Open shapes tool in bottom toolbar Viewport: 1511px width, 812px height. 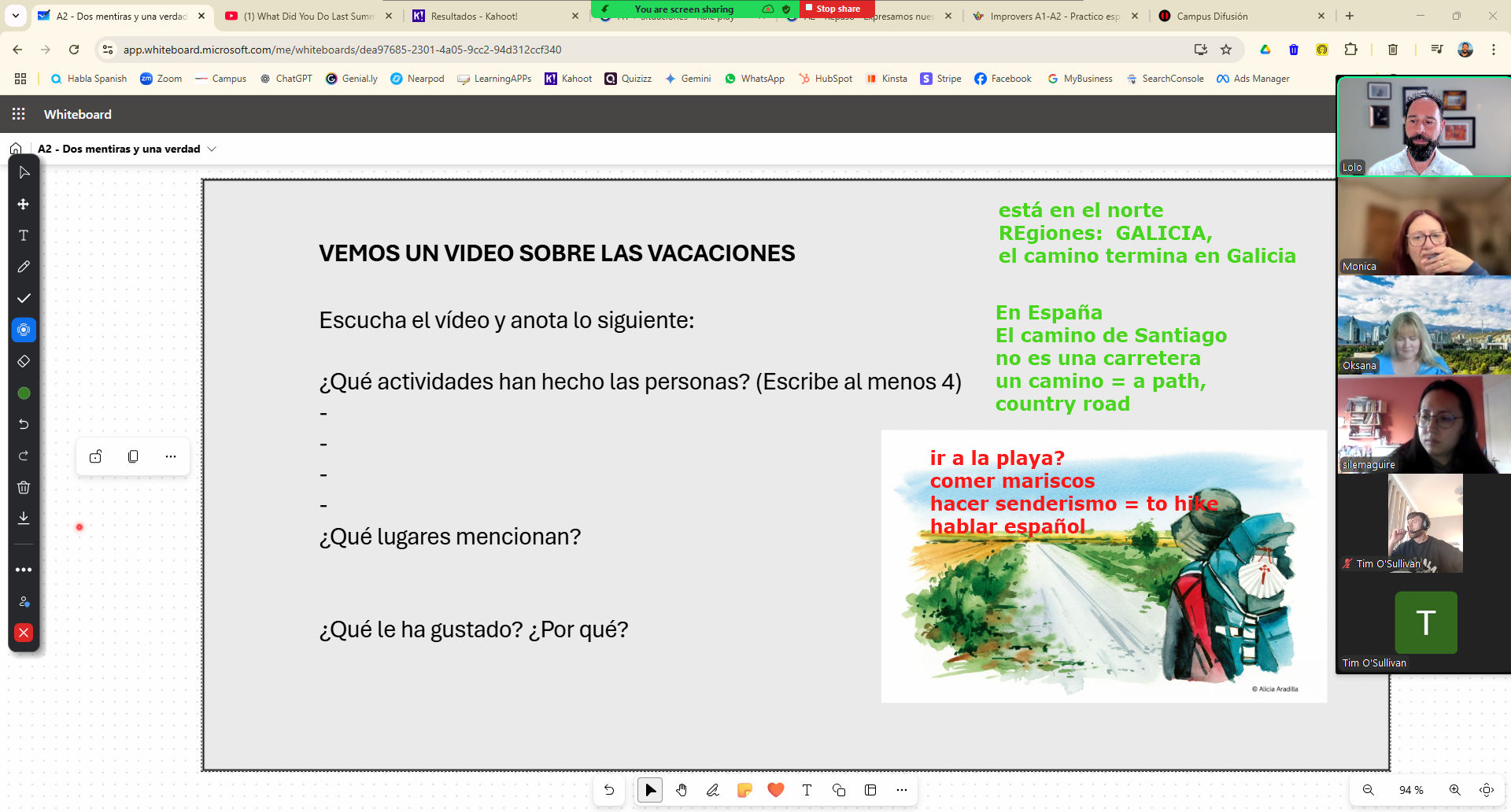pyautogui.click(x=839, y=790)
